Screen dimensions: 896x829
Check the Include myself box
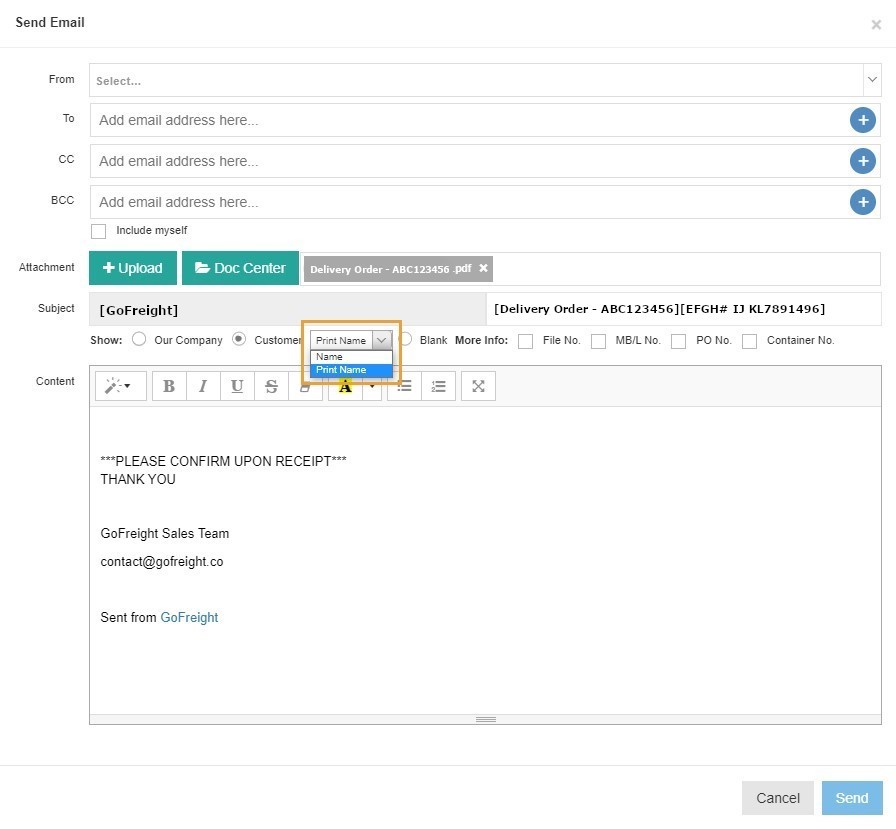pos(98,231)
